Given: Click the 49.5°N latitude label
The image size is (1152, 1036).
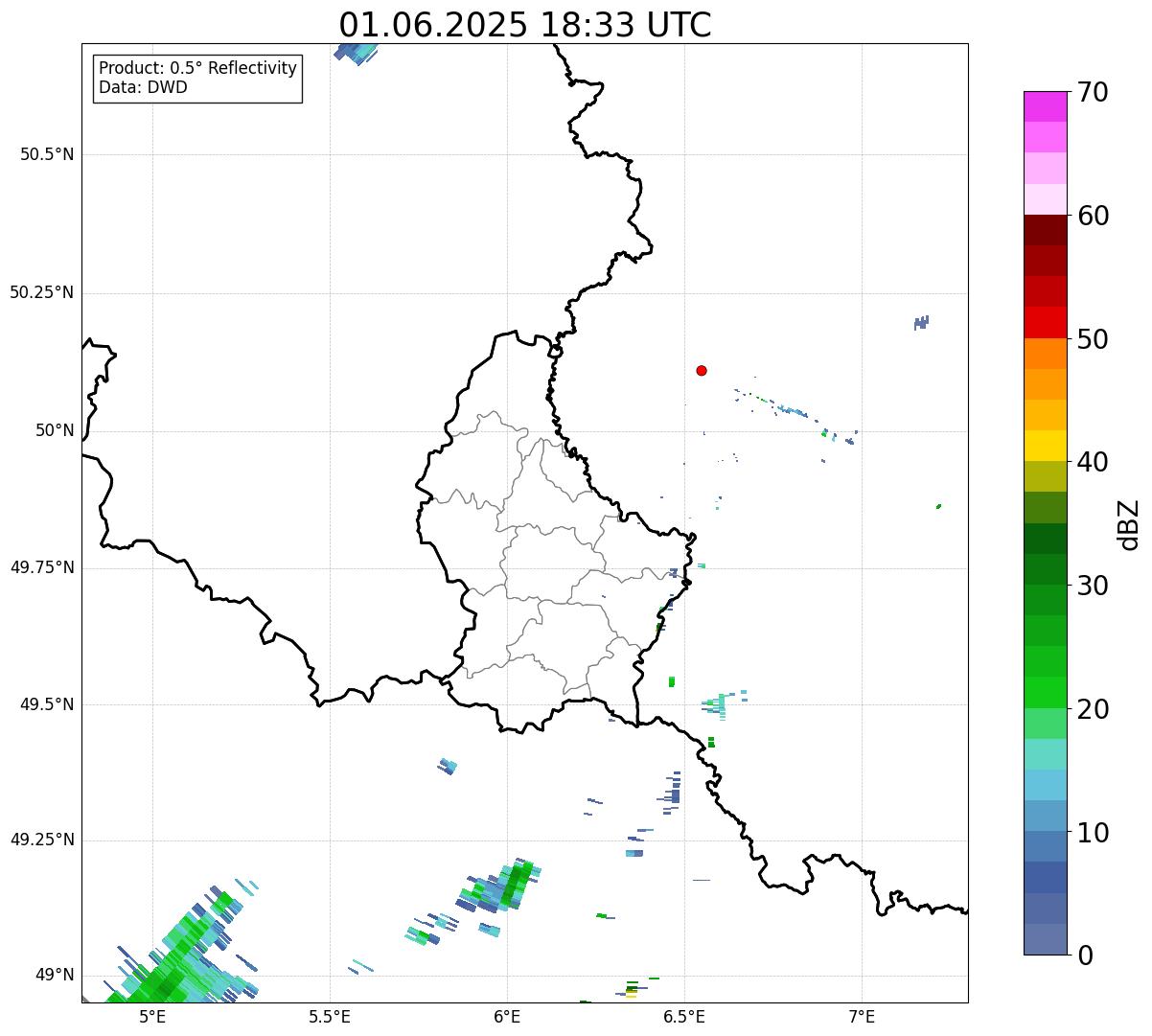Looking at the screenshot, I should point(47,704).
